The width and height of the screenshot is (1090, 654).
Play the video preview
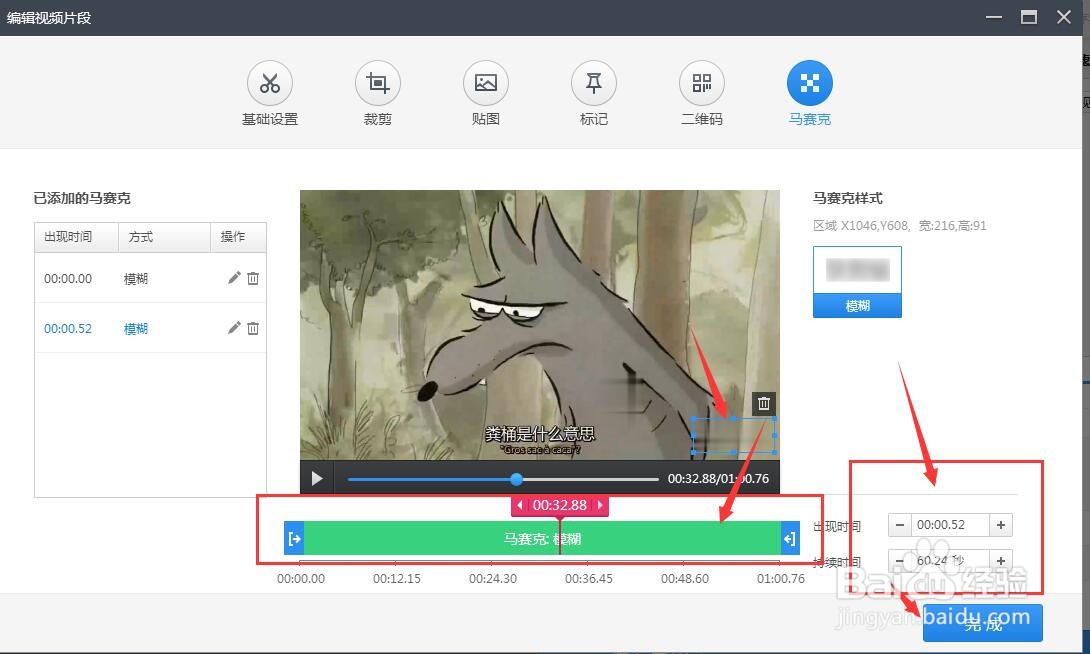point(317,478)
